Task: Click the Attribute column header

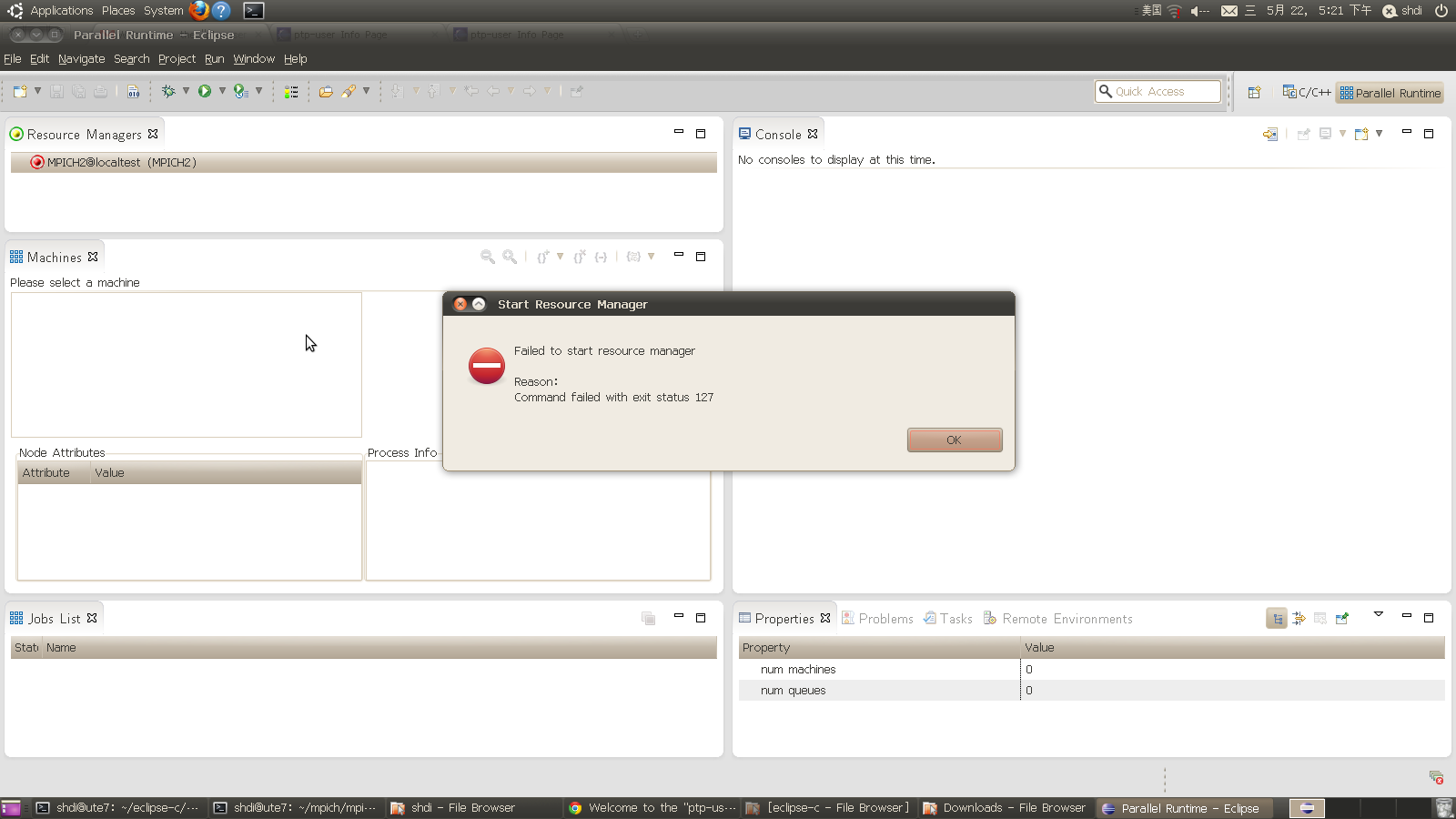Action: pyautogui.click(x=53, y=473)
